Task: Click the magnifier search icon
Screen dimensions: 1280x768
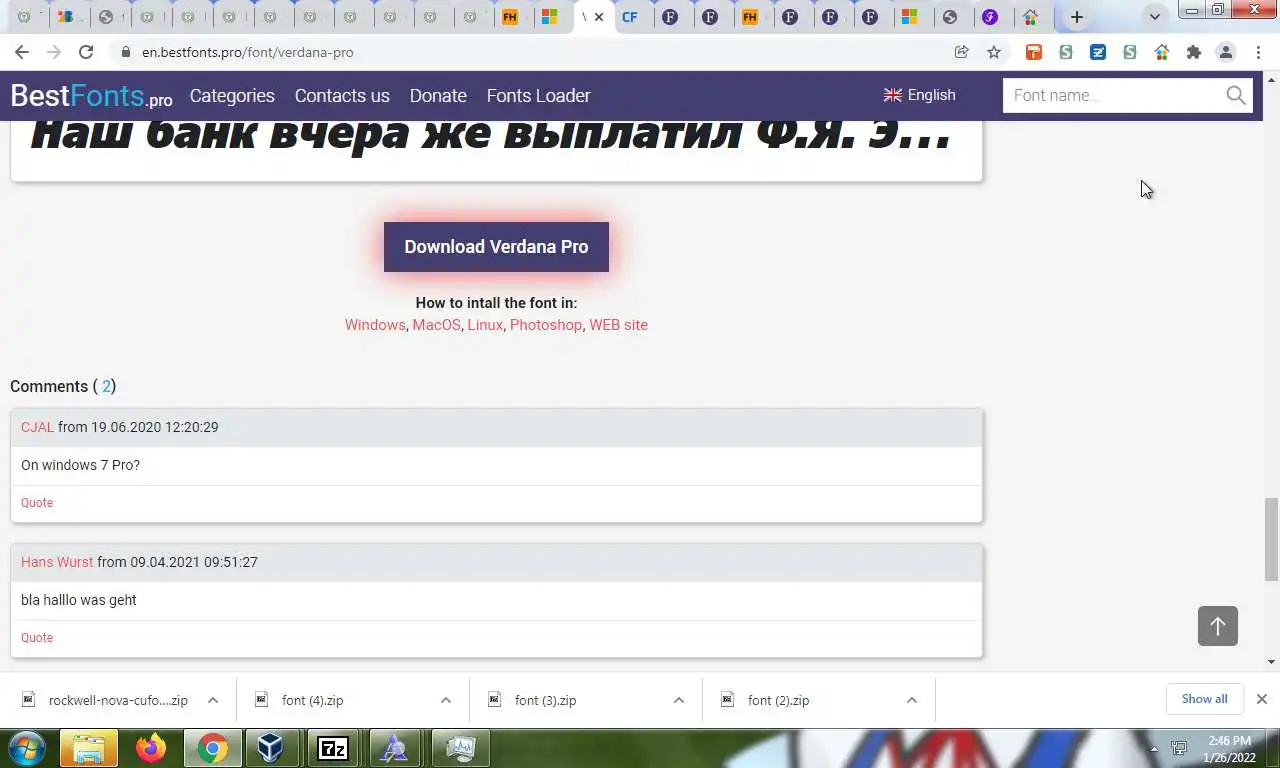Action: point(1236,95)
